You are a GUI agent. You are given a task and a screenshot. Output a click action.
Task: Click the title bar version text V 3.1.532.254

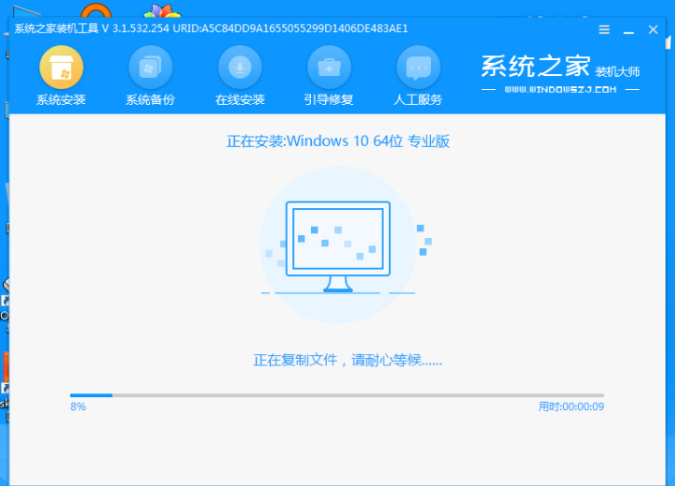coord(136,29)
